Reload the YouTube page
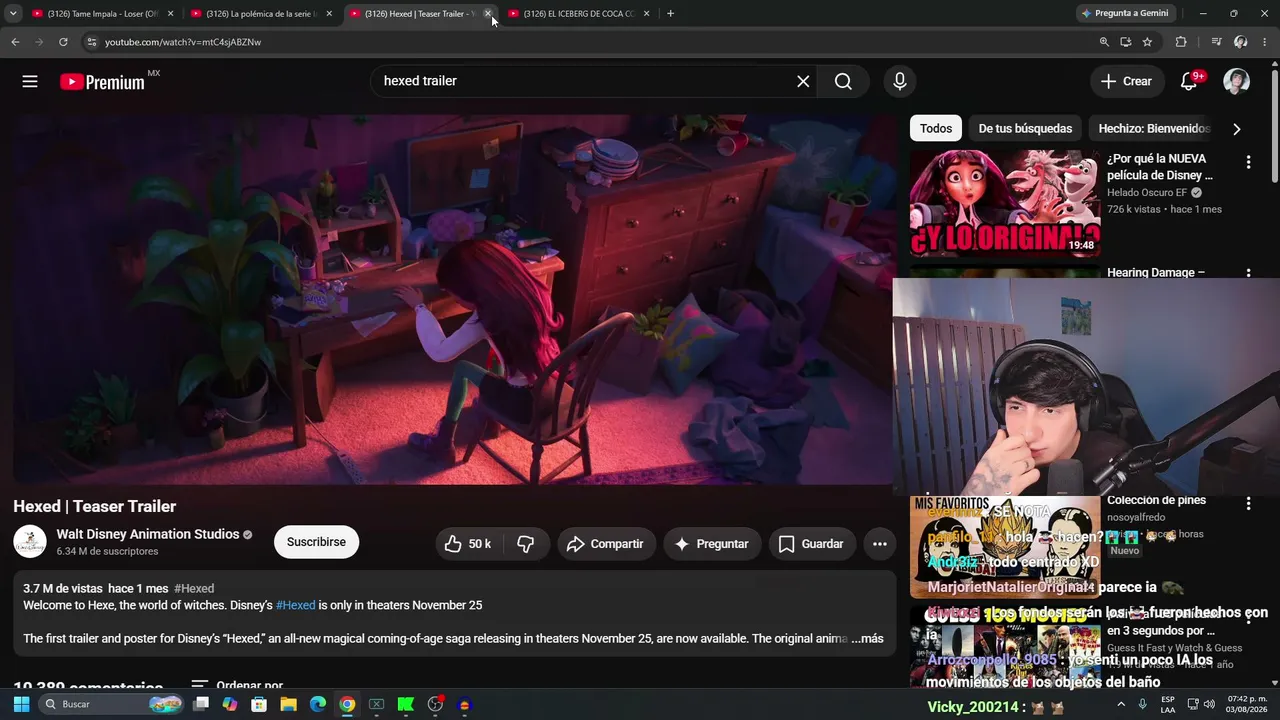The image size is (1280, 720). click(x=63, y=42)
